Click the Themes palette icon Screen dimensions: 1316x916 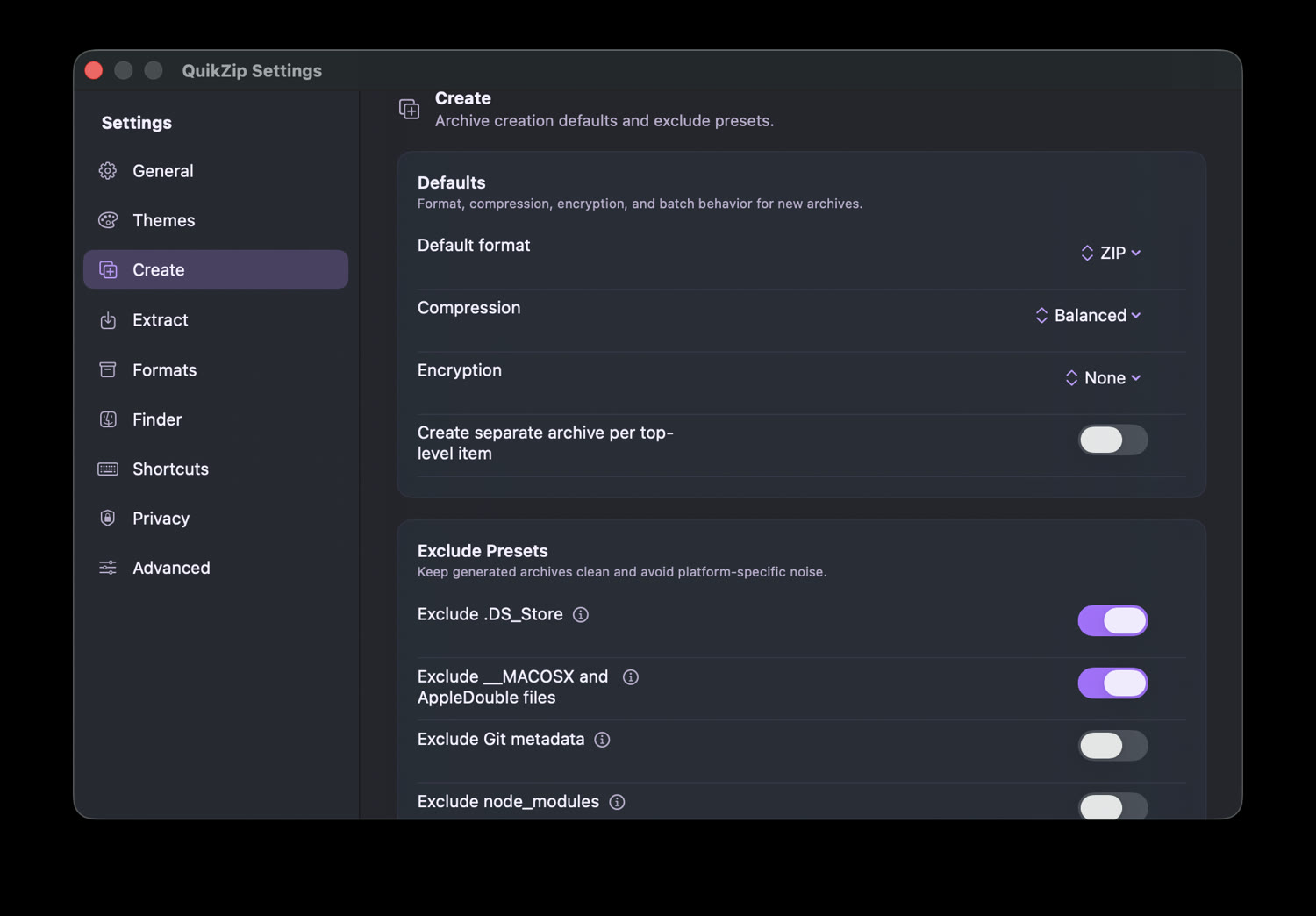[108, 220]
